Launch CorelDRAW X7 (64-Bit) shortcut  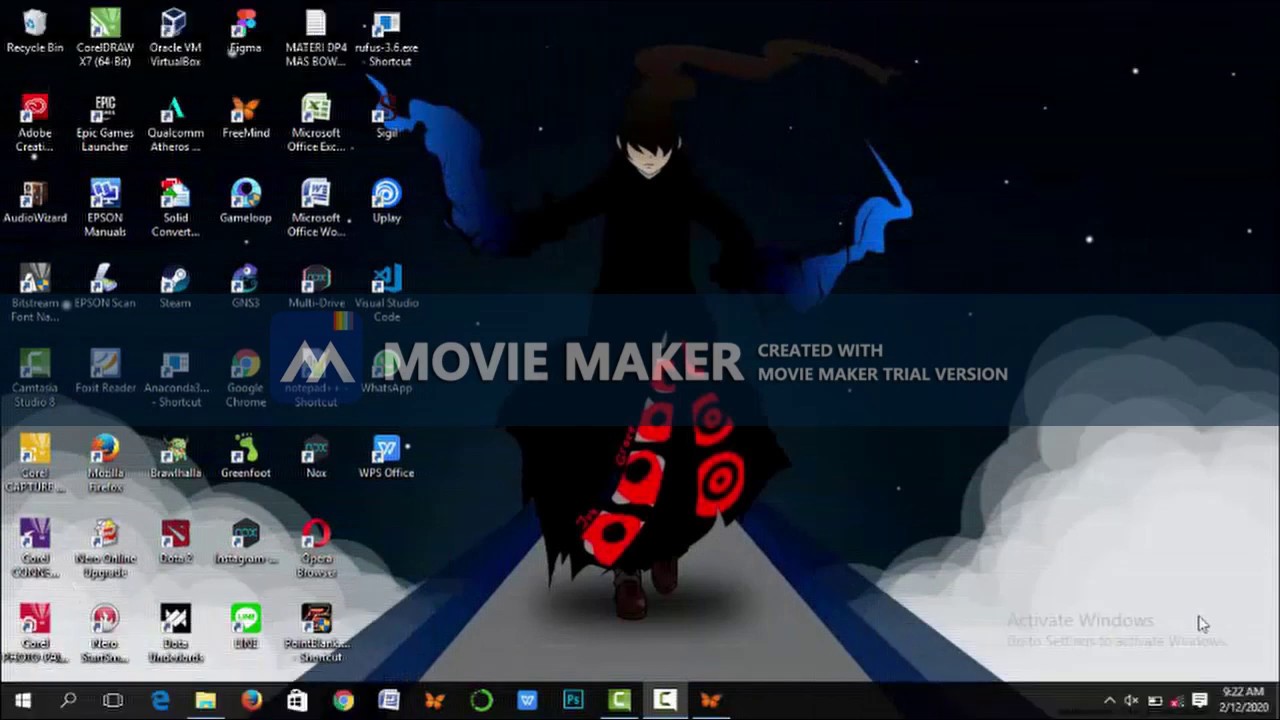tap(105, 38)
